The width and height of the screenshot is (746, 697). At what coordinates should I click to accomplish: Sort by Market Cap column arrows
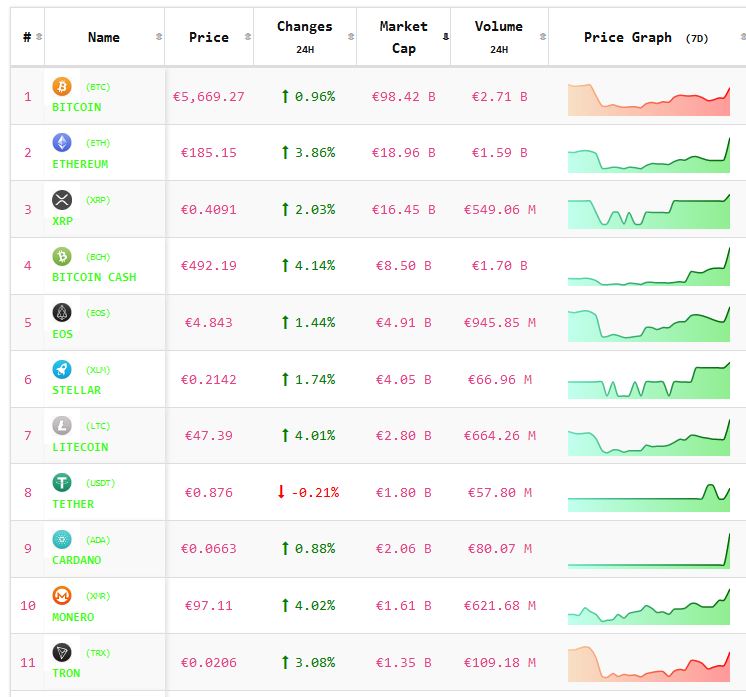(445, 37)
